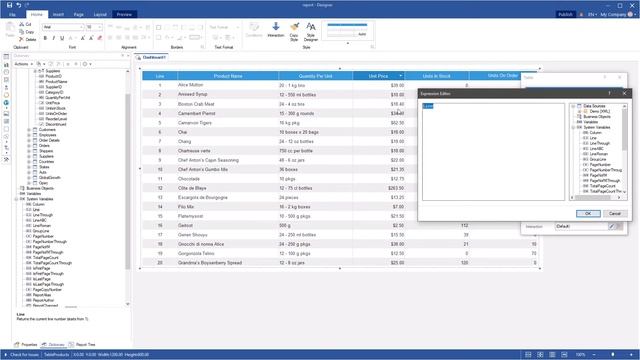Click the zoom slider handle in status bar
This screenshot has height=360, width=640.
click(613, 355)
